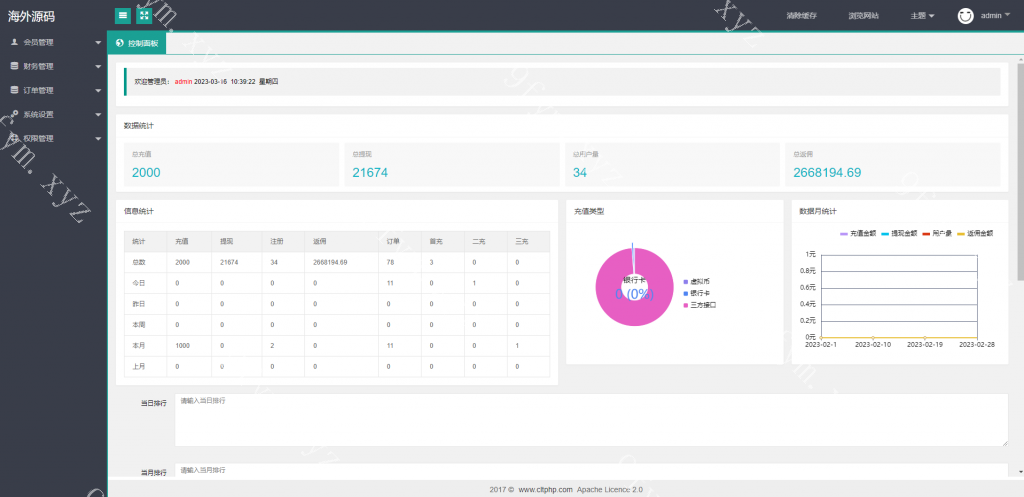Image resolution: width=1024 pixels, height=497 pixels.
Task: Expand the 订单管理 menu arrow
Action: point(98,91)
